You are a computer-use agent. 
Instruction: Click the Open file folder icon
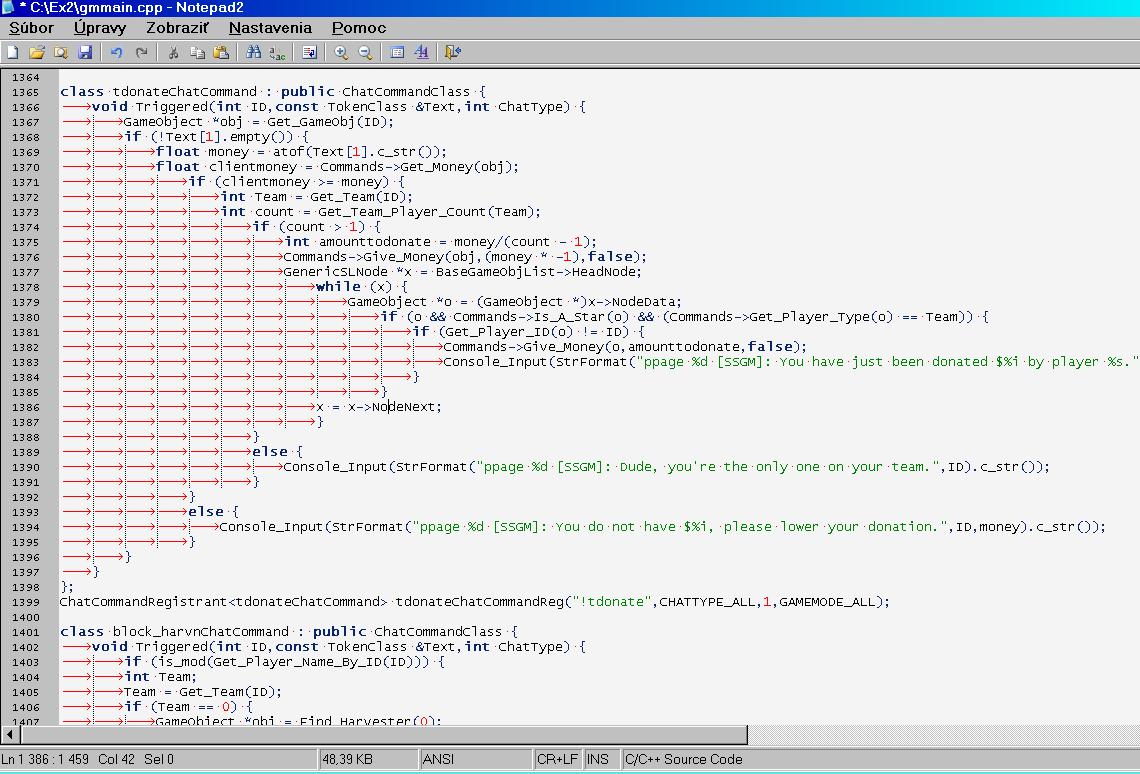37,52
